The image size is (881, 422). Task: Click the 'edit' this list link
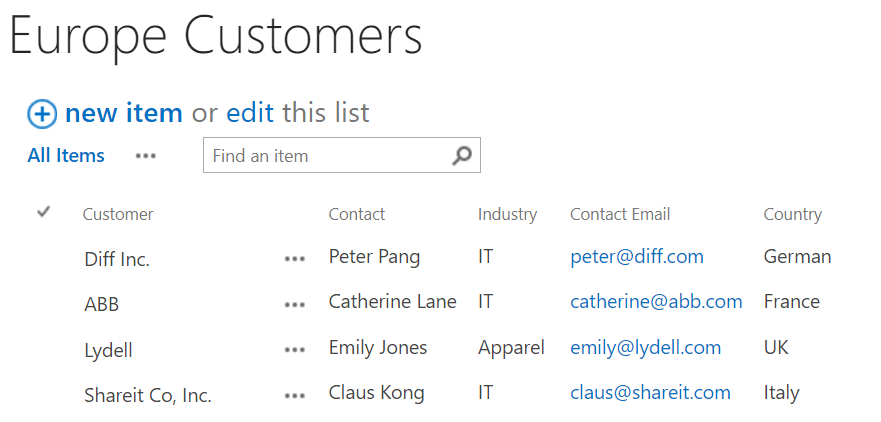pyautogui.click(x=250, y=113)
